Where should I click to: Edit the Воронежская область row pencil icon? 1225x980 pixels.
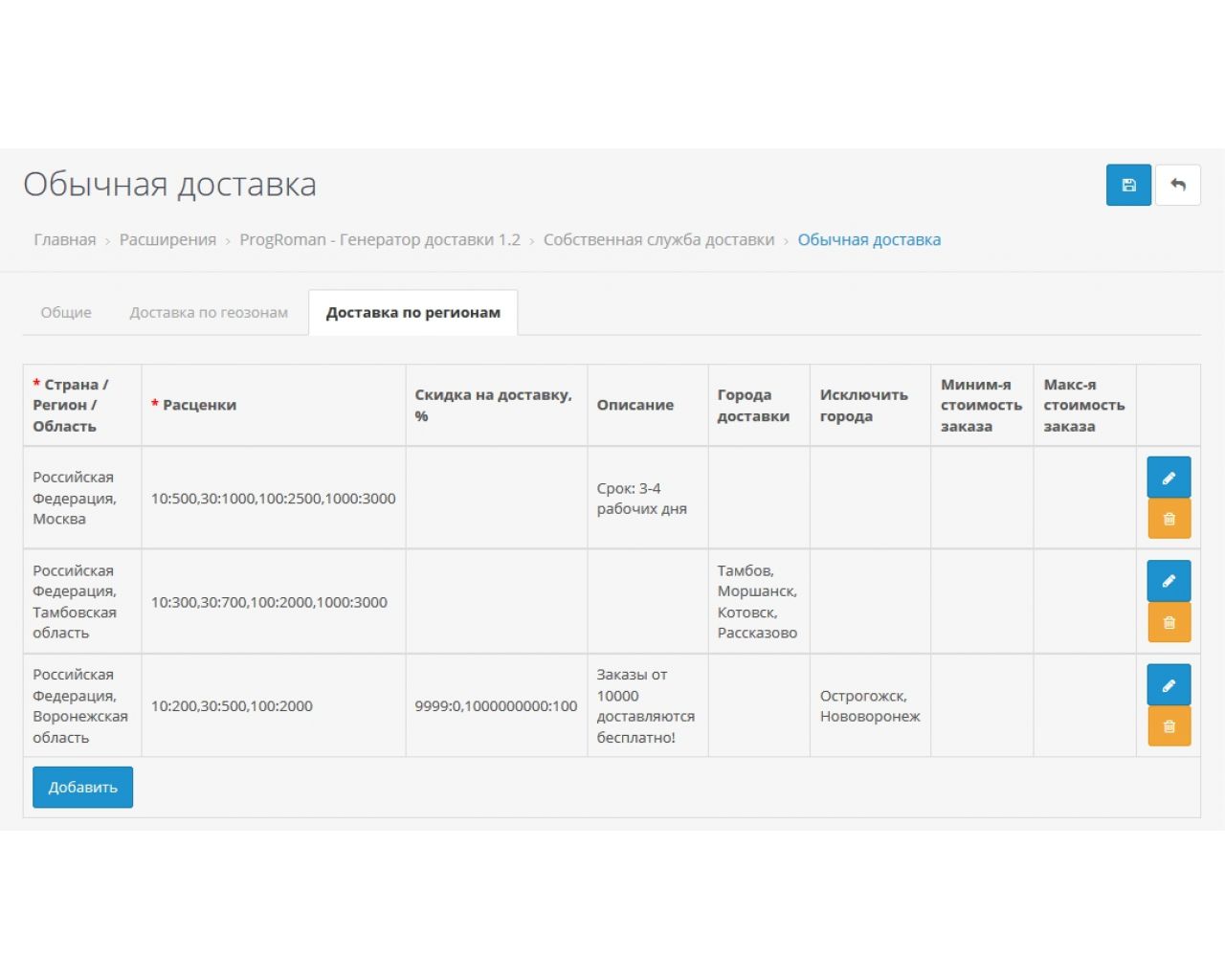click(x=1169, y=685)
